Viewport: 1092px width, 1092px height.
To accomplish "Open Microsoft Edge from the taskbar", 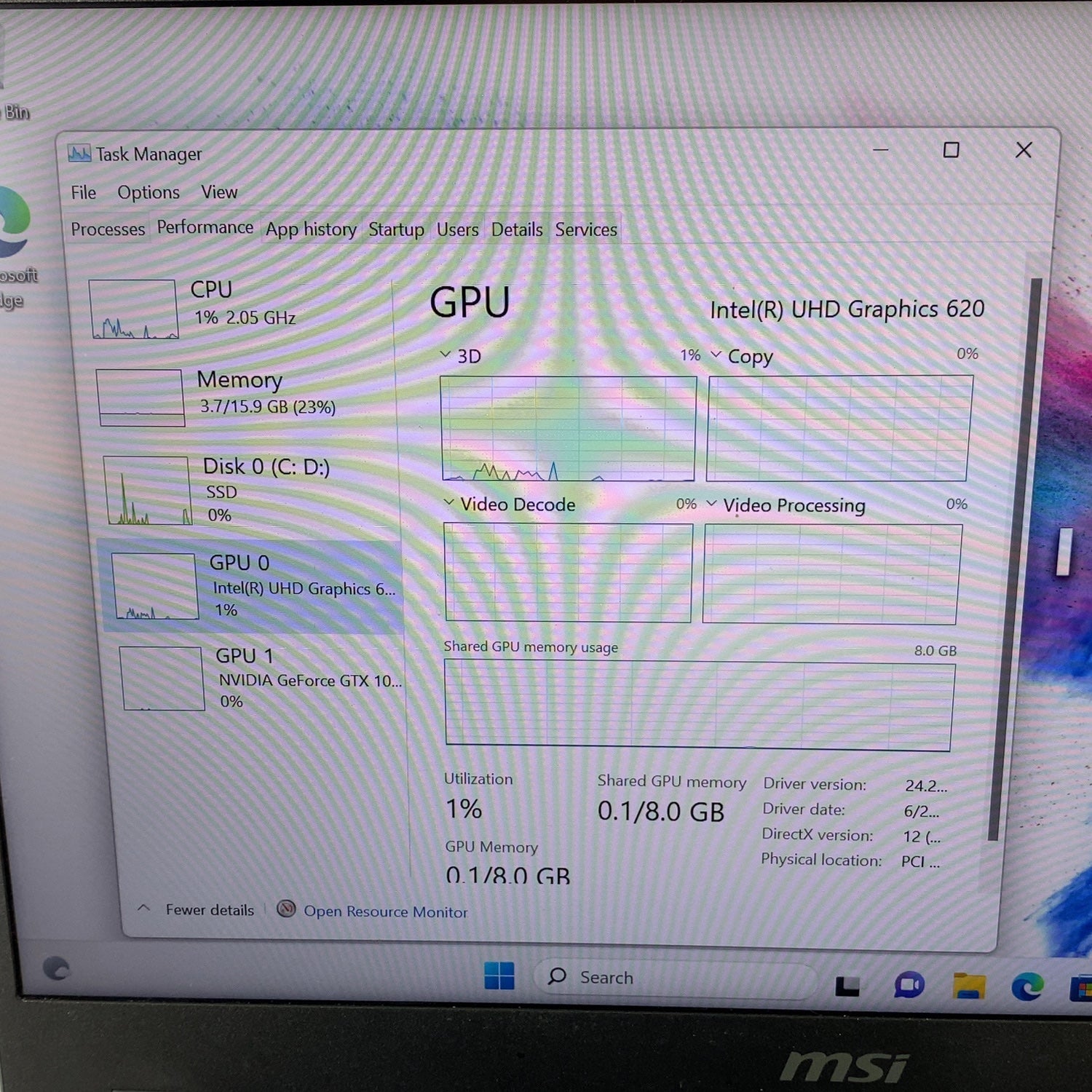I will pos(1027,986).
